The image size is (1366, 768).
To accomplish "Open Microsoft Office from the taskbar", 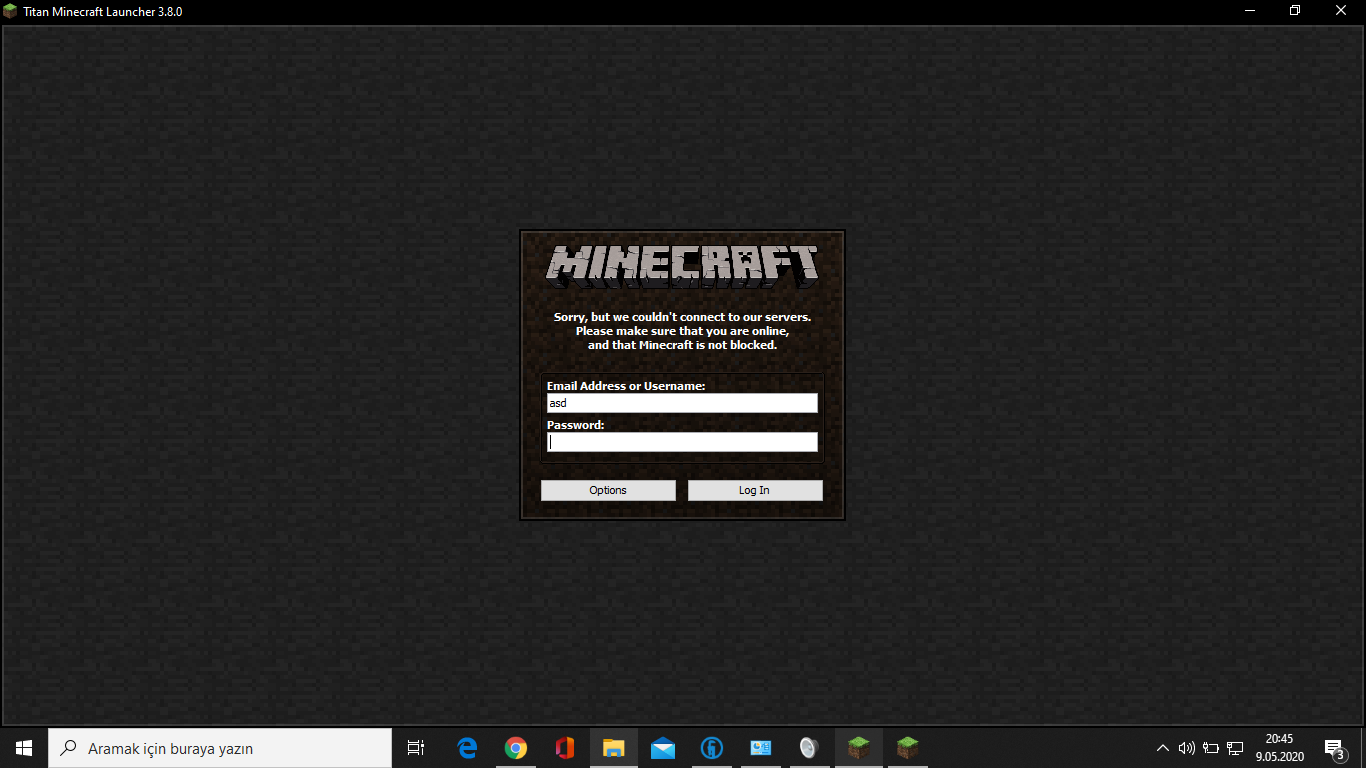I will coord(565,748).
